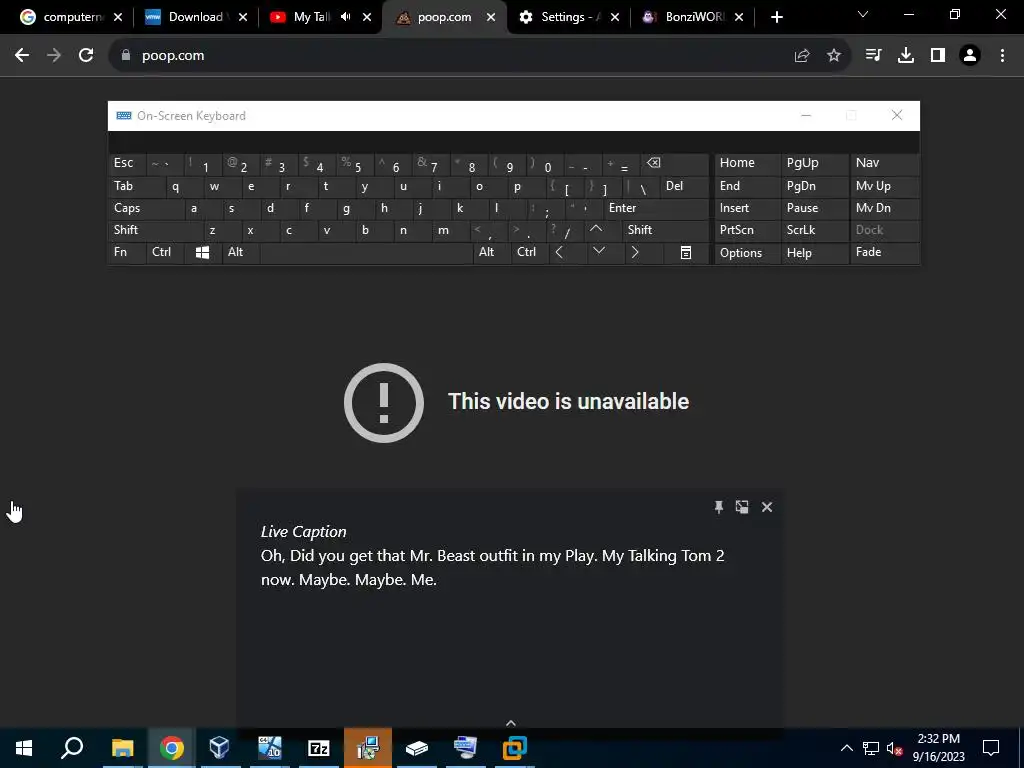Toggle the Nav key on On-Screen Keyboard

[884, 164]
